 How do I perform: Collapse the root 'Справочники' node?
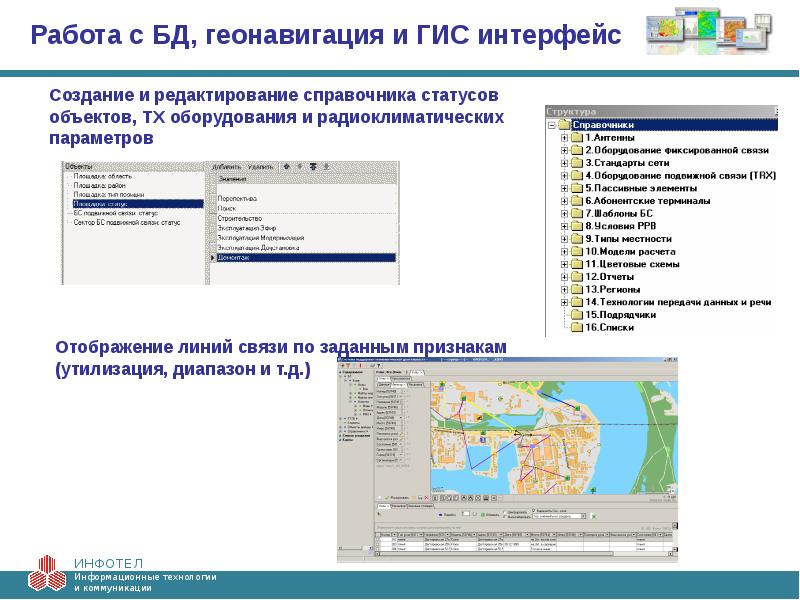[x=551, y=124]
